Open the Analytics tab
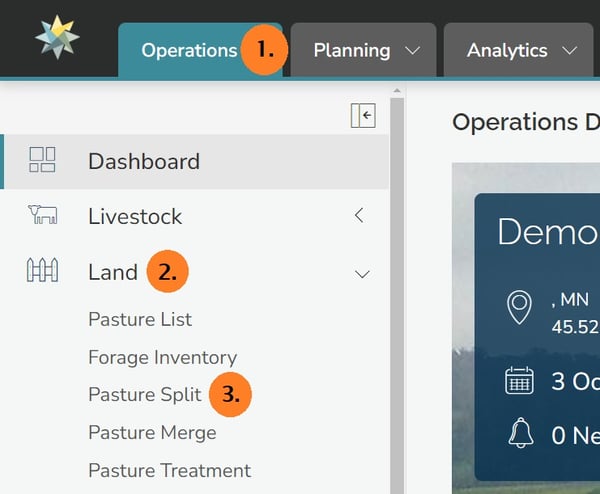The width and height of the screenshot is (600, 494). tap(507, 50)
